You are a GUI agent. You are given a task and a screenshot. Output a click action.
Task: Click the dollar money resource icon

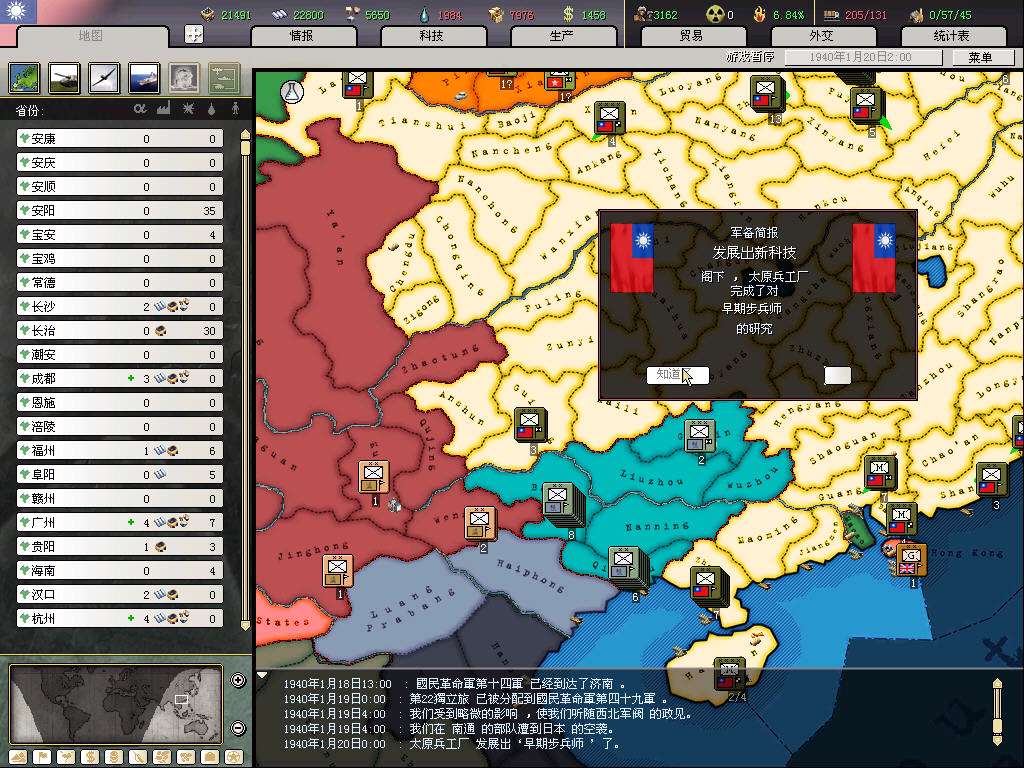(x=568, y=14)
